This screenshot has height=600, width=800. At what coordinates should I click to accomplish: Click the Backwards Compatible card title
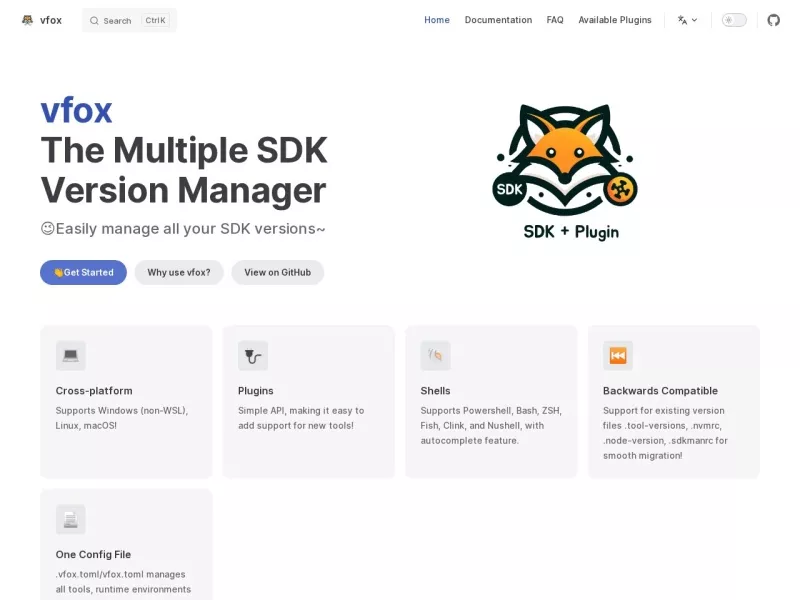click(x=660, y=391)
